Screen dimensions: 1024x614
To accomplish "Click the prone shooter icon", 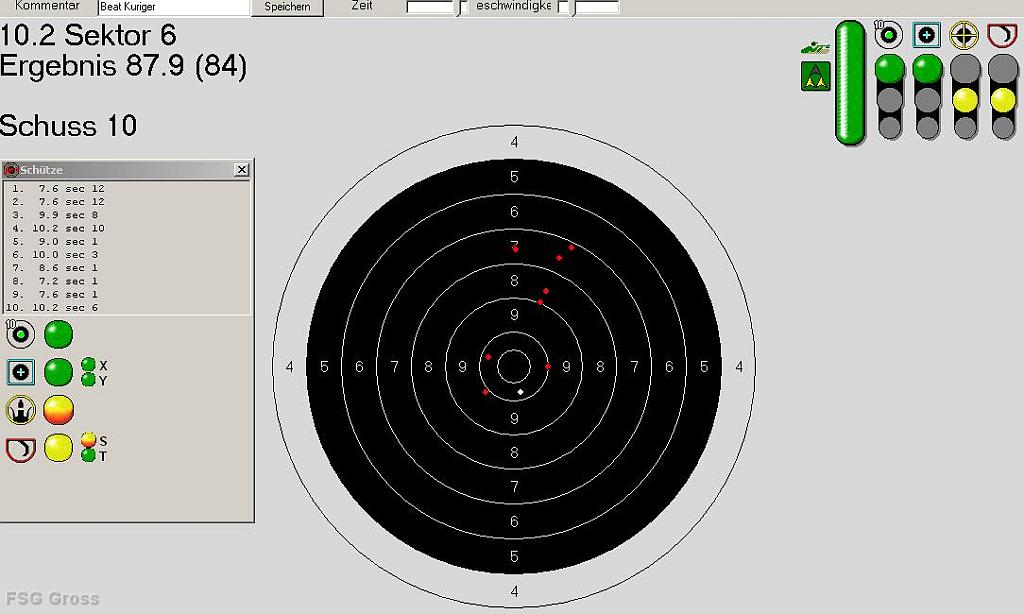I will 815,48.
